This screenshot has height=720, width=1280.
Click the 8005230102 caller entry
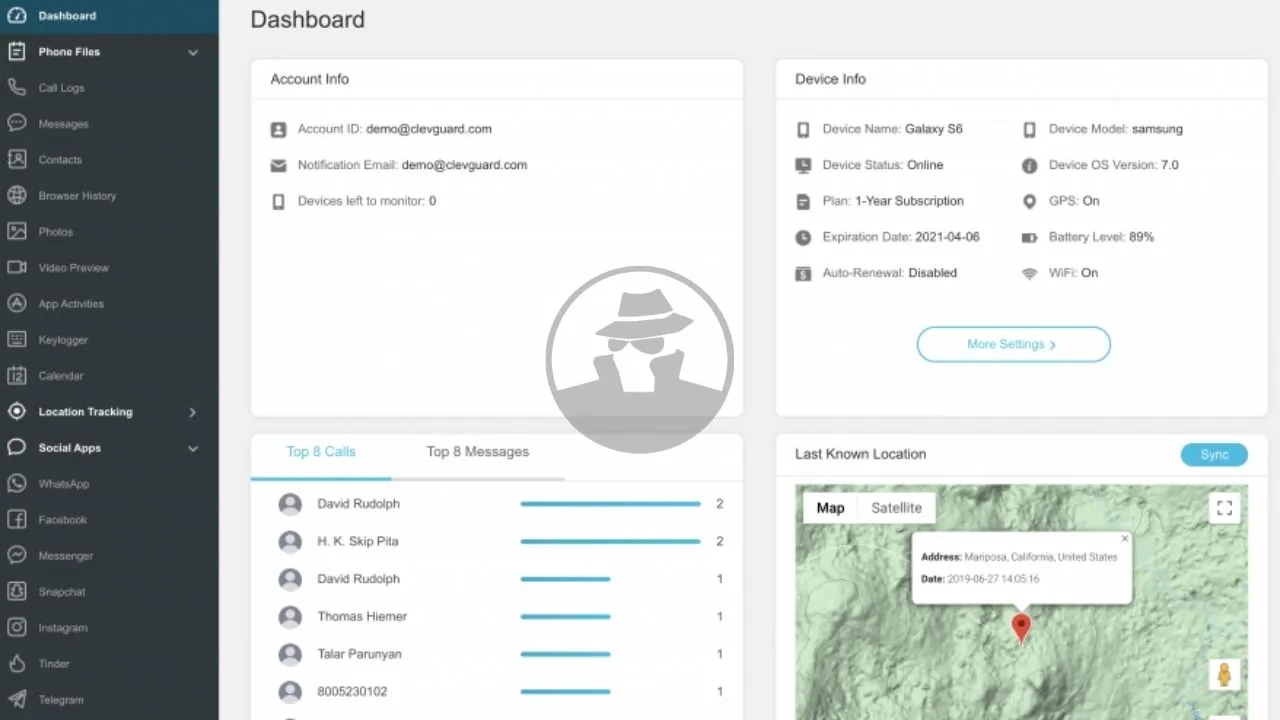(352, 691)
